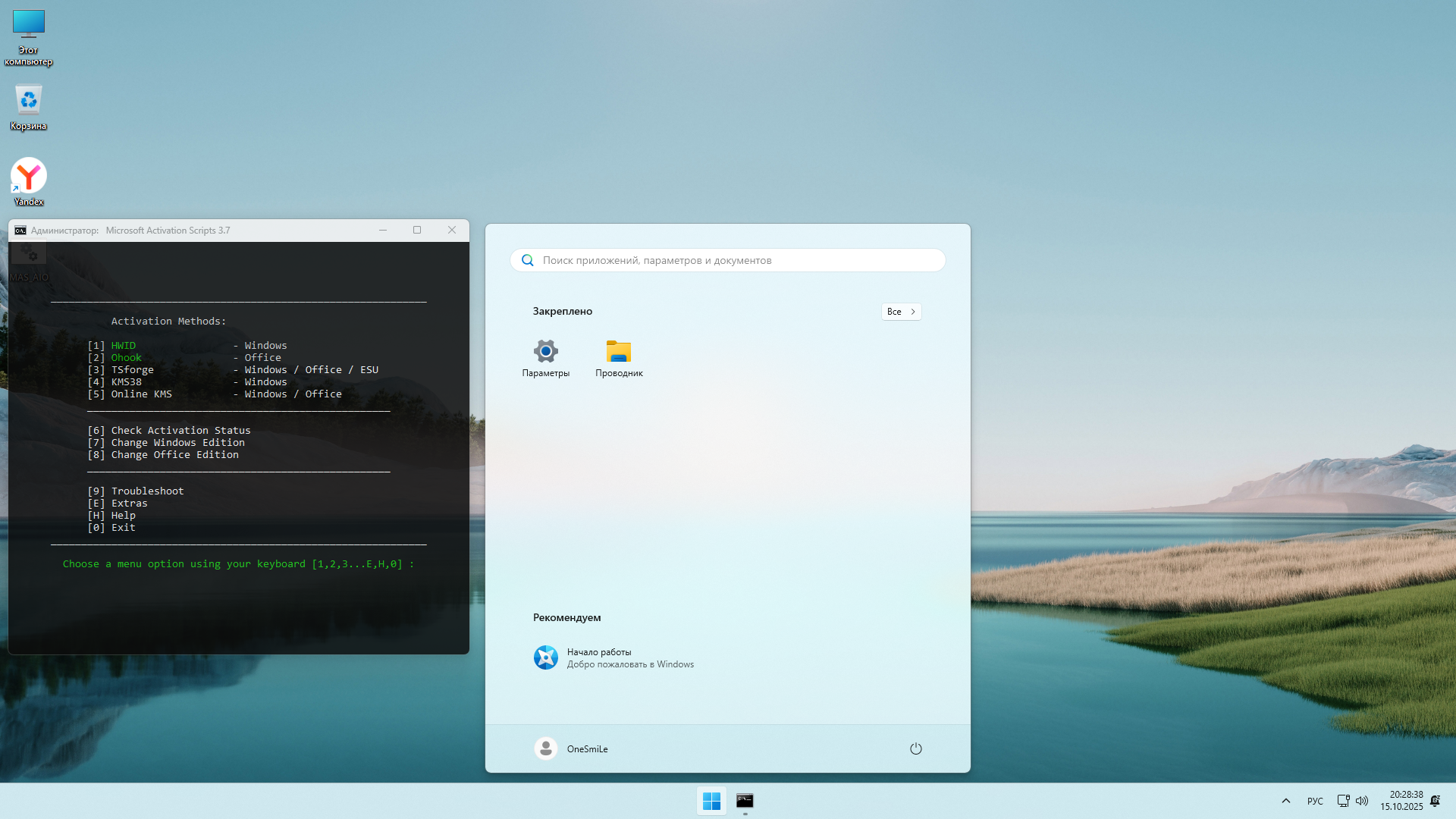The height and width of the screenshot is (819, 1456).
Task: Open Параметры from pinned apps
Action: pyautogui.click(x=545, y=358)
